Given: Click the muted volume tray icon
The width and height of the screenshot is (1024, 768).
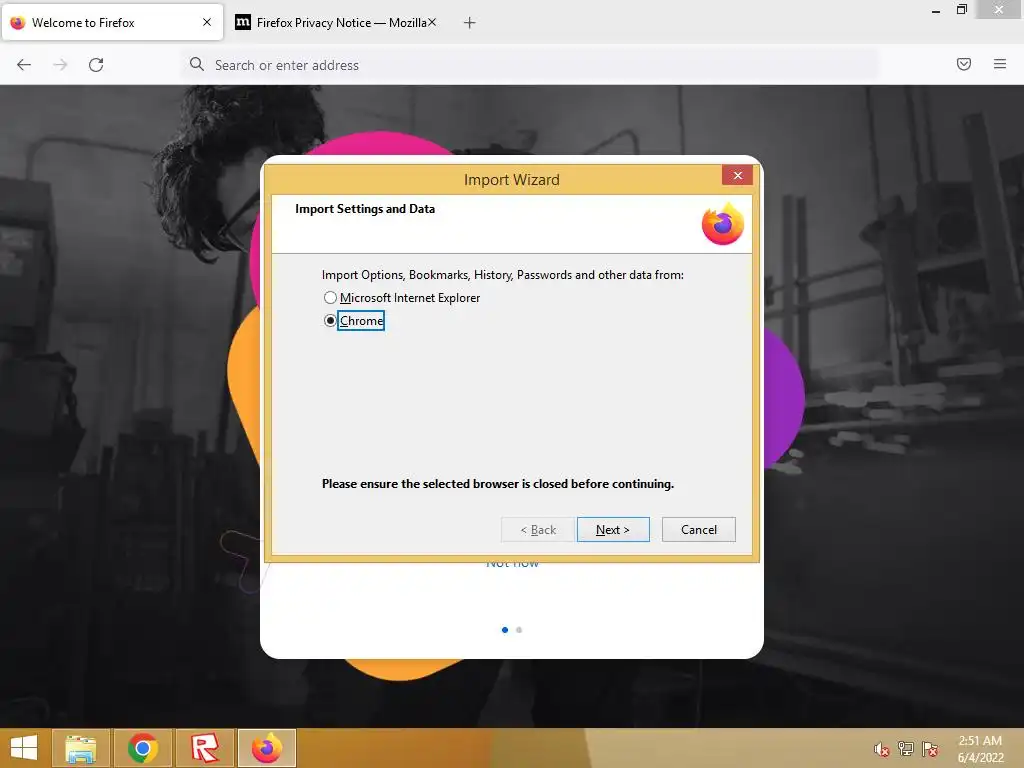Looking at the screenshot, I should click(882, 749).
